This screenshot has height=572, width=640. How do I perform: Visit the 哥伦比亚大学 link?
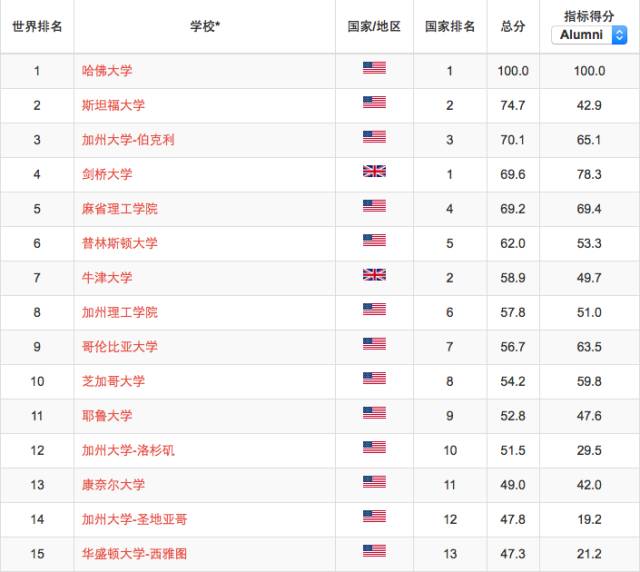(120, 347)
